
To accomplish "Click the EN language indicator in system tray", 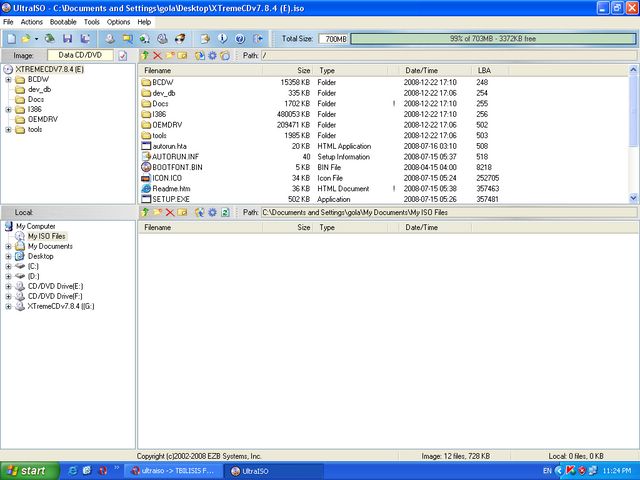I will pyautogui.click(x=547, y=471).
